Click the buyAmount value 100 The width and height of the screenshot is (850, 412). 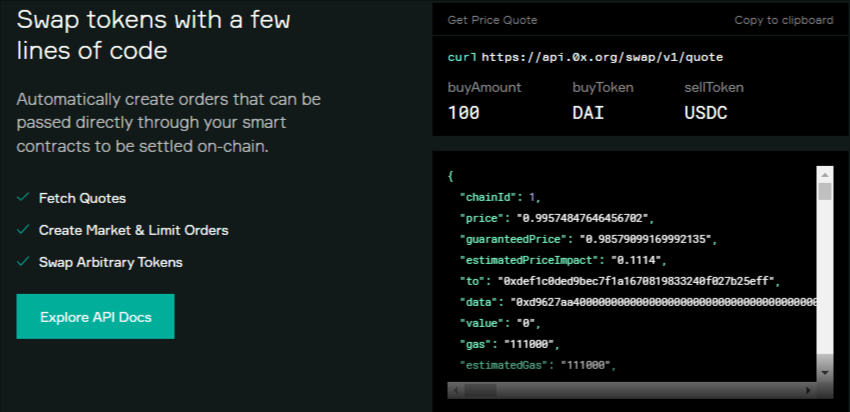pos(463,113)
